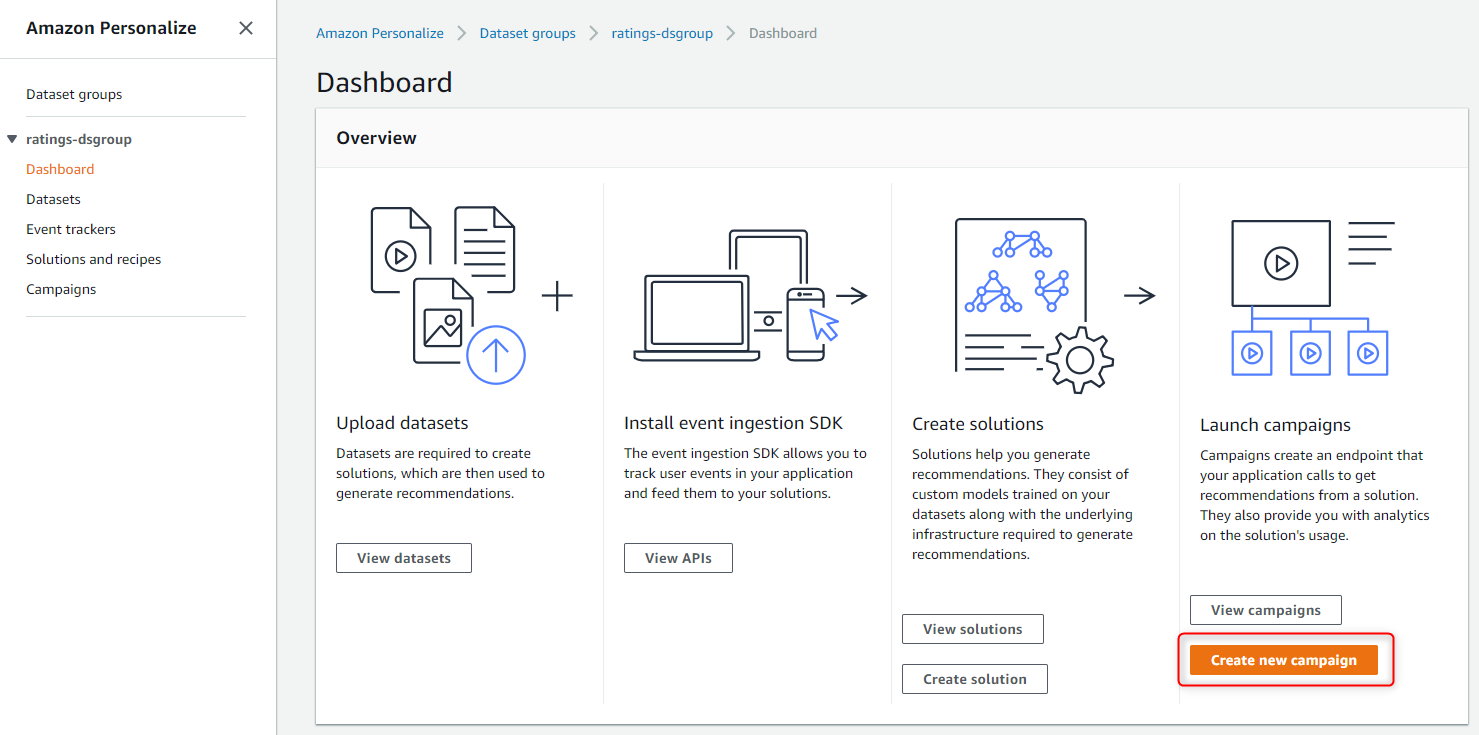This screenshot has height=735, width=1479.
Task: Click the View APIs button
Action: click(678, 558)
